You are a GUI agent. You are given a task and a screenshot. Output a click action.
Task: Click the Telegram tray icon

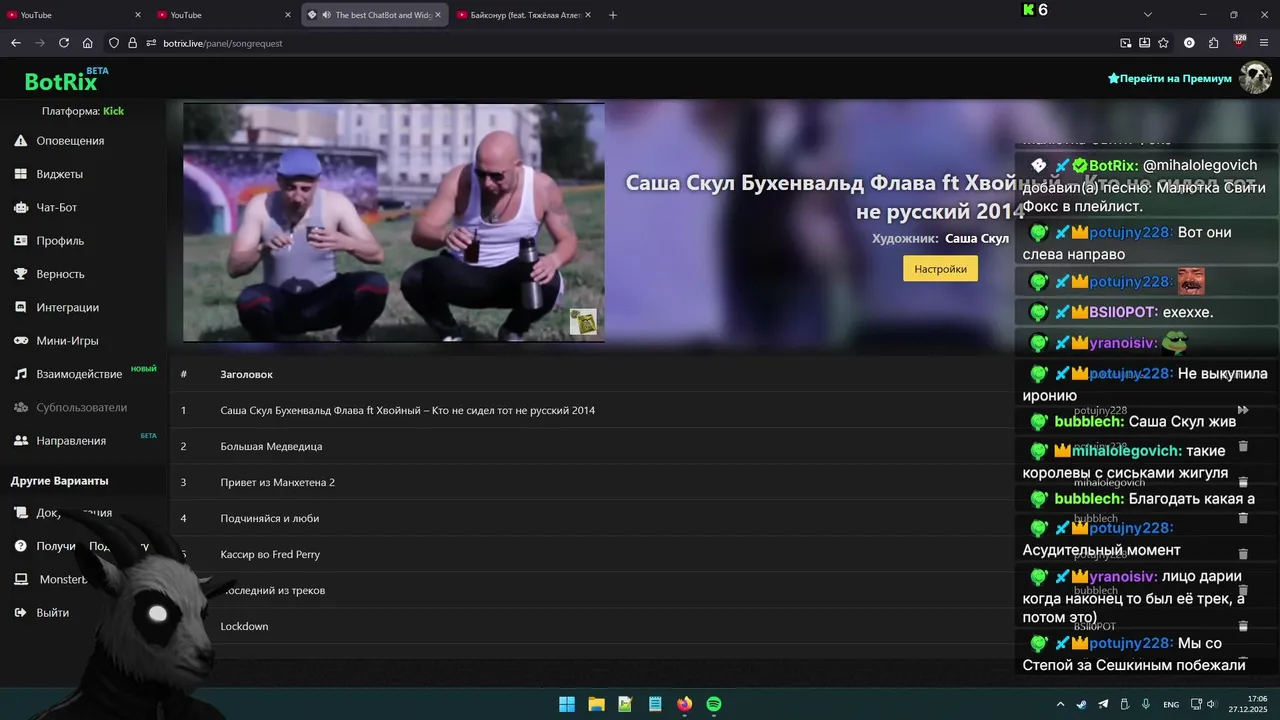click(1103, 705)
